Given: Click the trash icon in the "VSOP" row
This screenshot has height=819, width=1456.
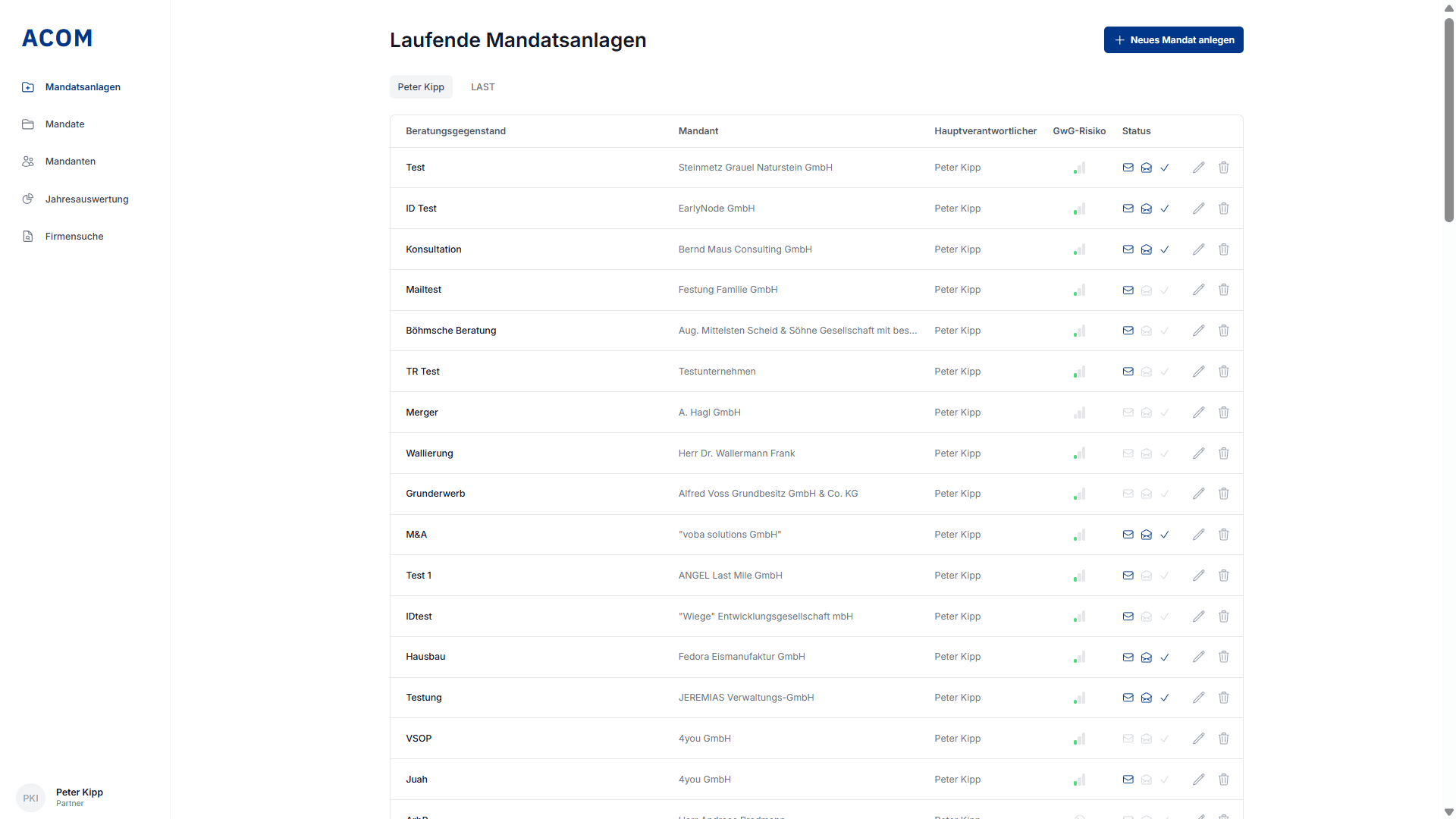Looking at the screenshot, I should (x=1223, y=738).
